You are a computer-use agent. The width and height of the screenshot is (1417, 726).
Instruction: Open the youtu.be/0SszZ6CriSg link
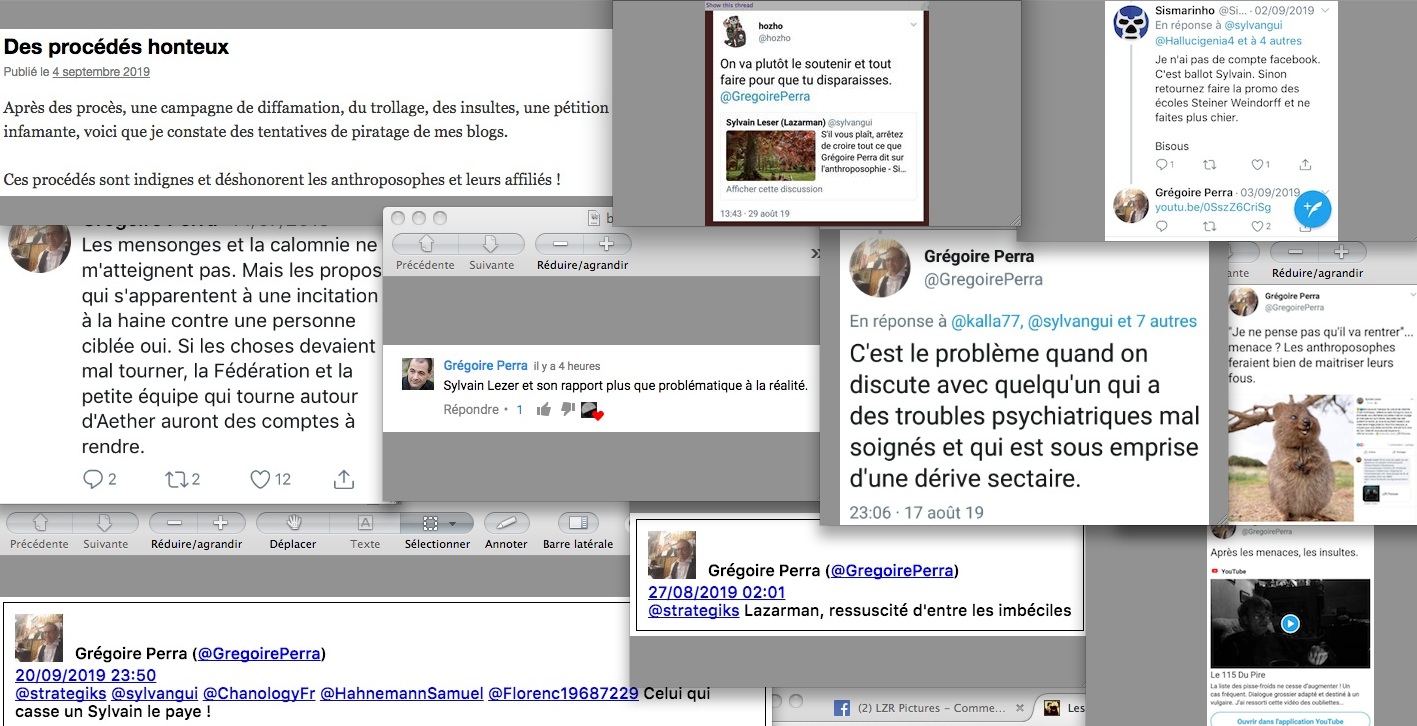point(1213,207)
